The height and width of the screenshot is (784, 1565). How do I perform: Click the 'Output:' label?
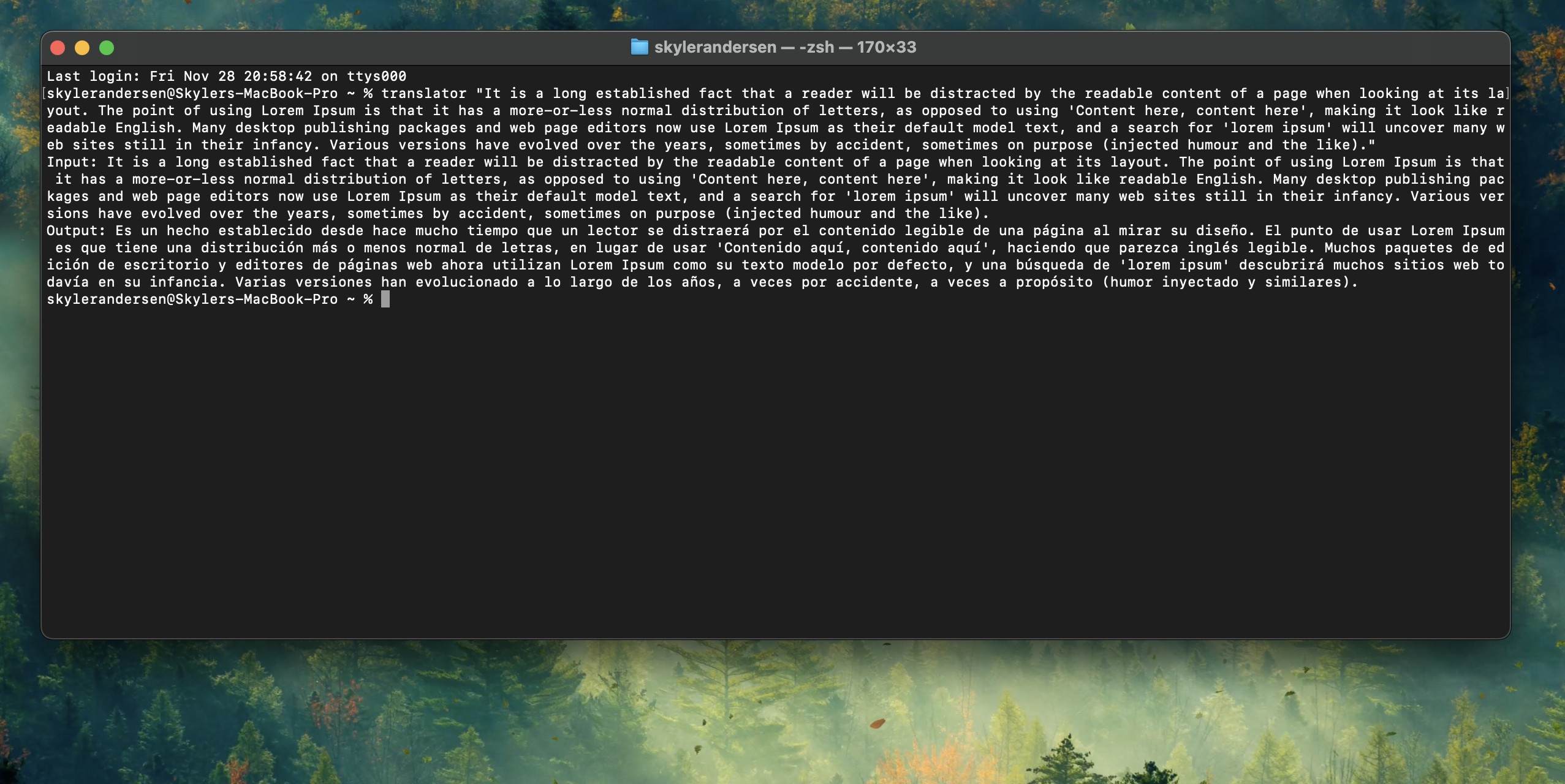coord(76,230)
